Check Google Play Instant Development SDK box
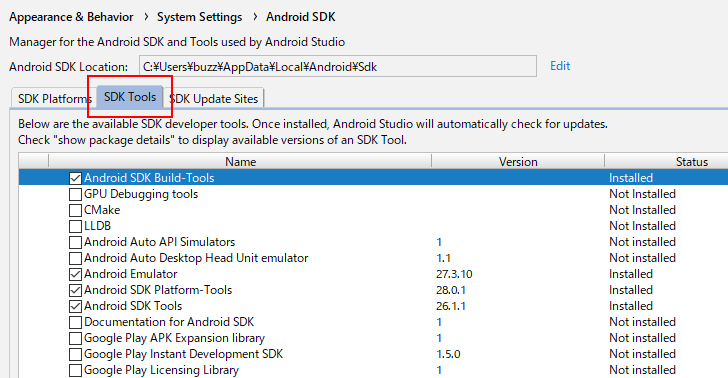 pos(75,354)
